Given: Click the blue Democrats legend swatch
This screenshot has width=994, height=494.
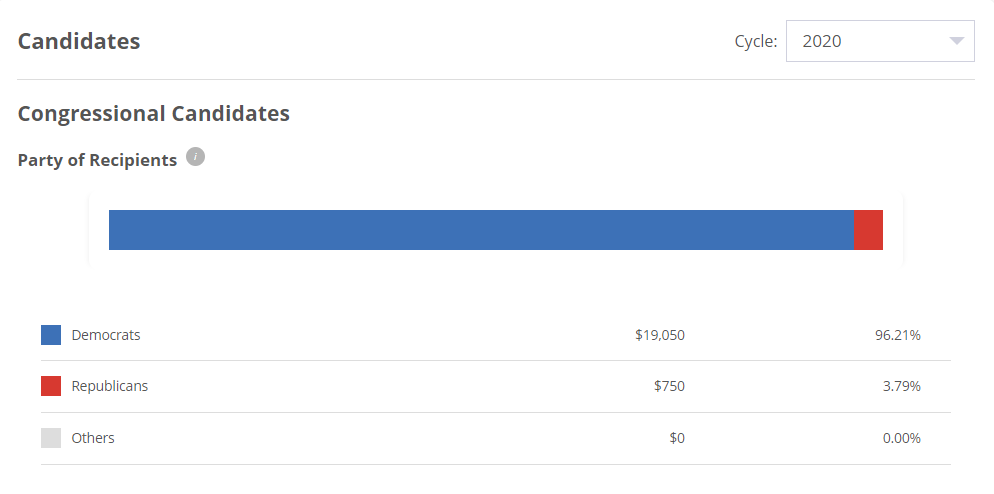Looking at the screenshot, I should pos(51,335).
